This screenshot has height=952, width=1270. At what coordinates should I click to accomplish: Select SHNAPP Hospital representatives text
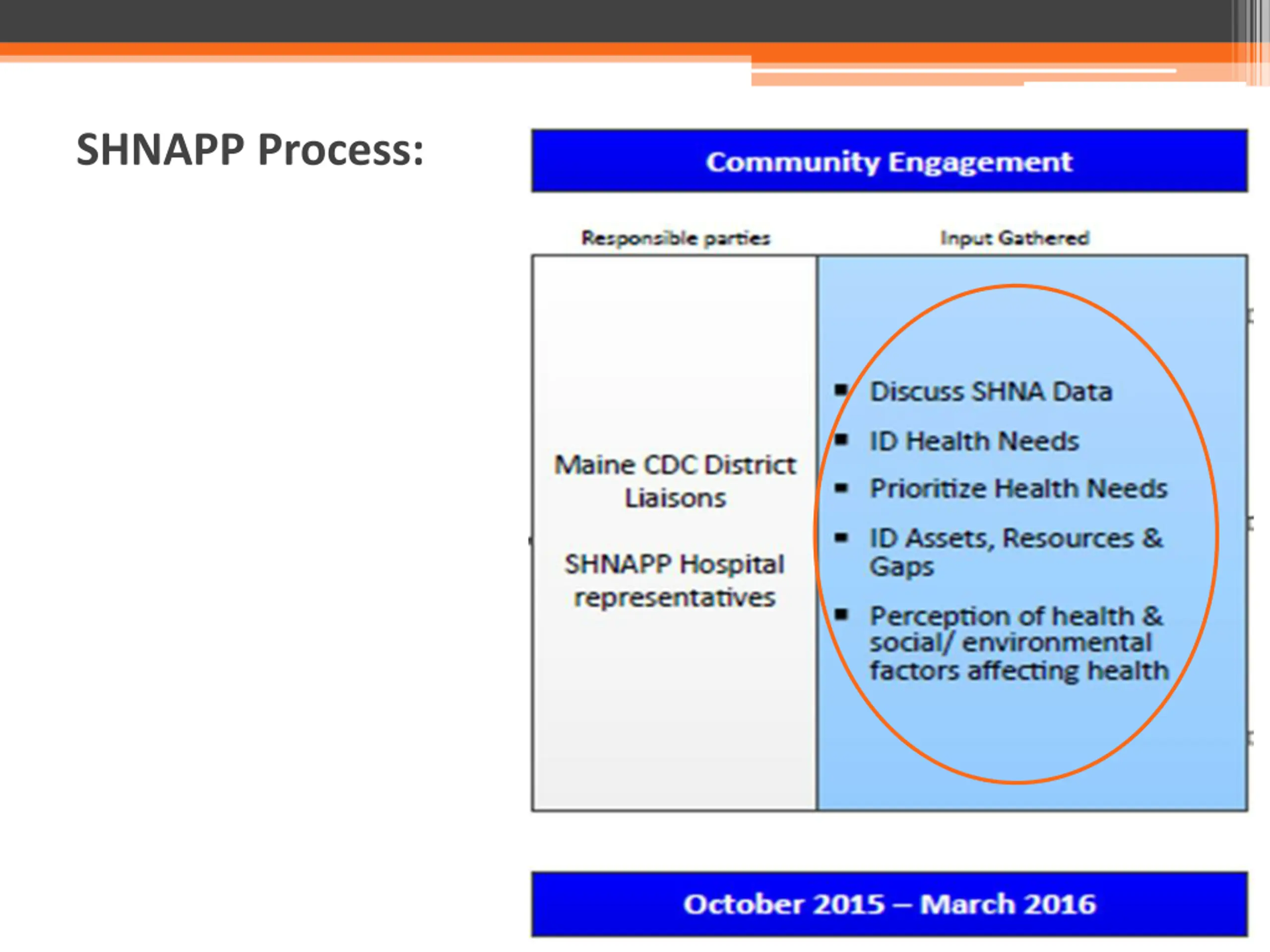click(675, 581)
